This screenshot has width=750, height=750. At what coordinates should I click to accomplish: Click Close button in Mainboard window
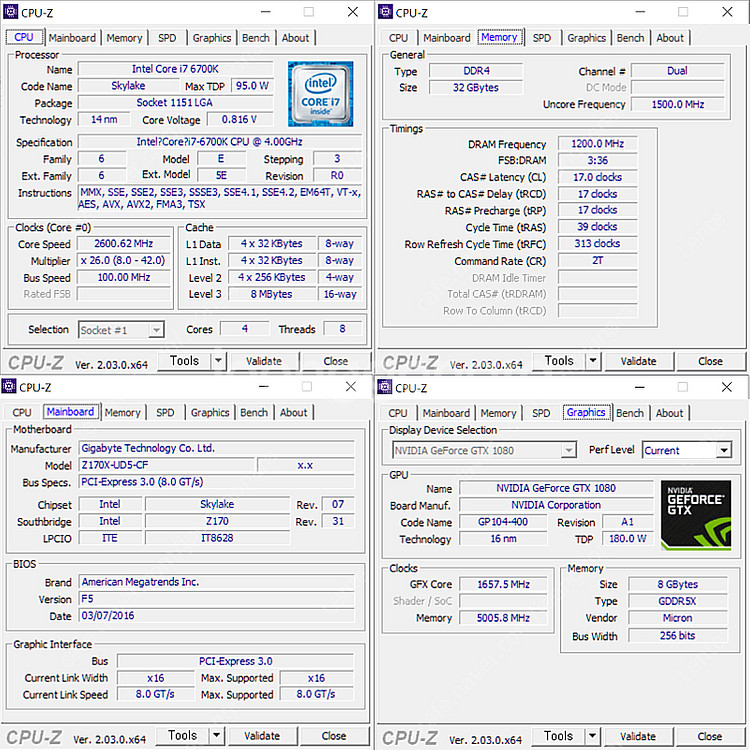point(334,736)
